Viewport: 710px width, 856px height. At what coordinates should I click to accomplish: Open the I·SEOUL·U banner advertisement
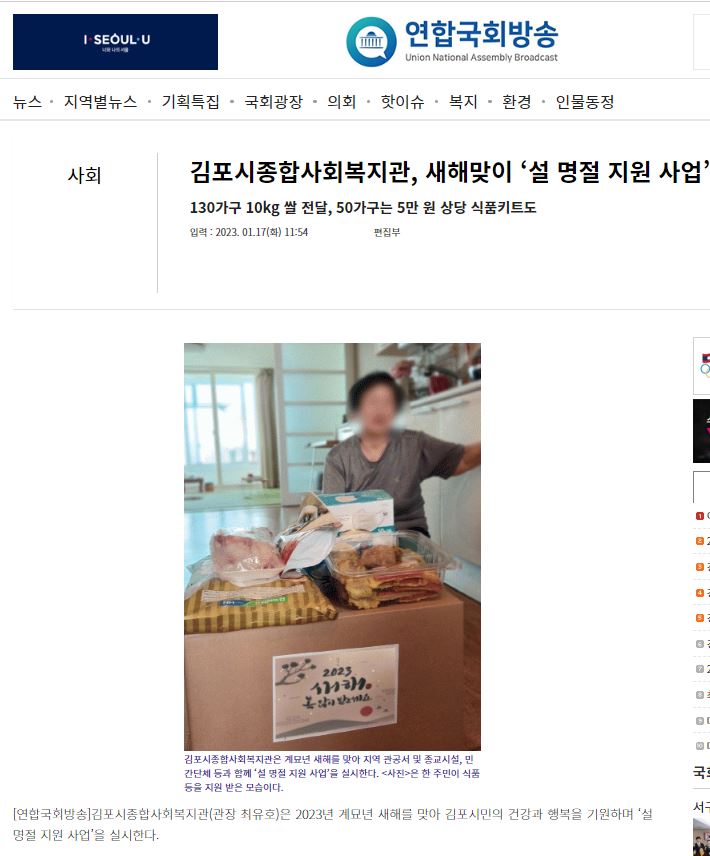pyautogui.click(x=115, y=42)
